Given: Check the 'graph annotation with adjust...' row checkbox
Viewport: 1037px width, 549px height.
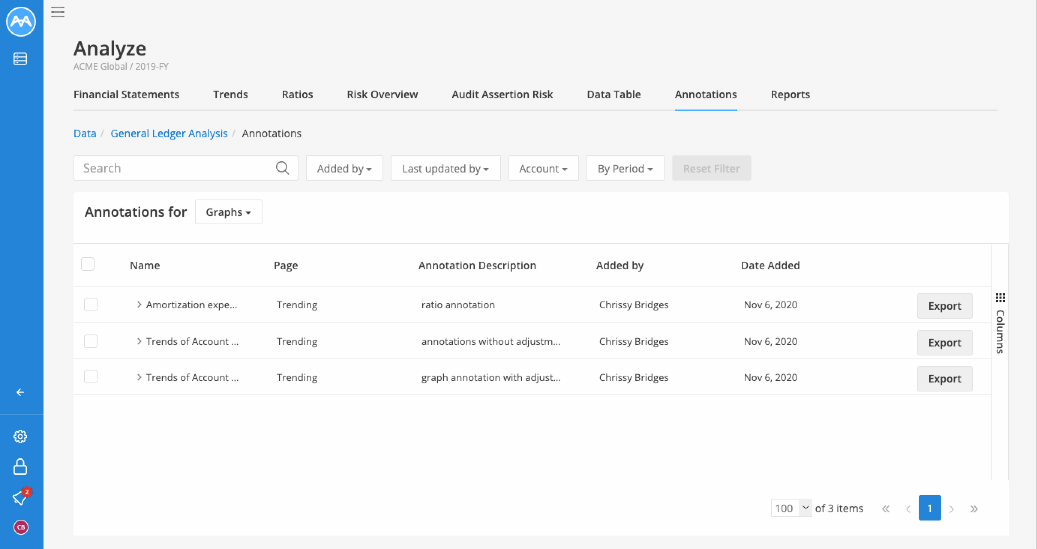Looking at the screenshot, I should click(x=91, y=376).
